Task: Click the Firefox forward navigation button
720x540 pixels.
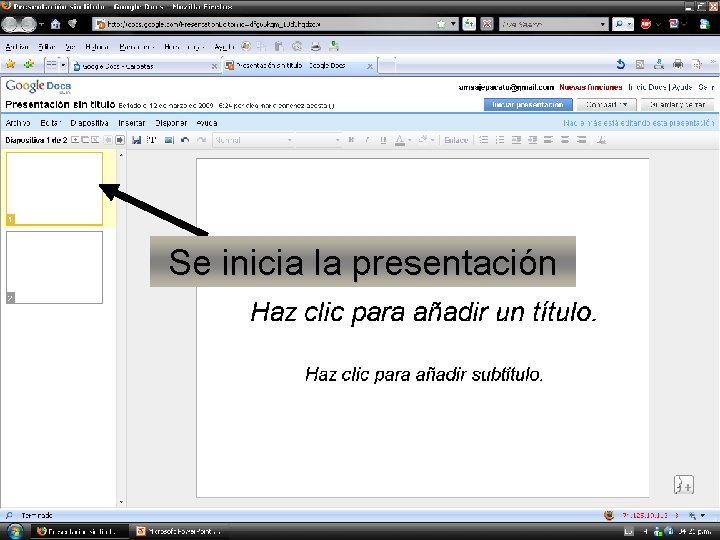Action: tap(28, 24)
